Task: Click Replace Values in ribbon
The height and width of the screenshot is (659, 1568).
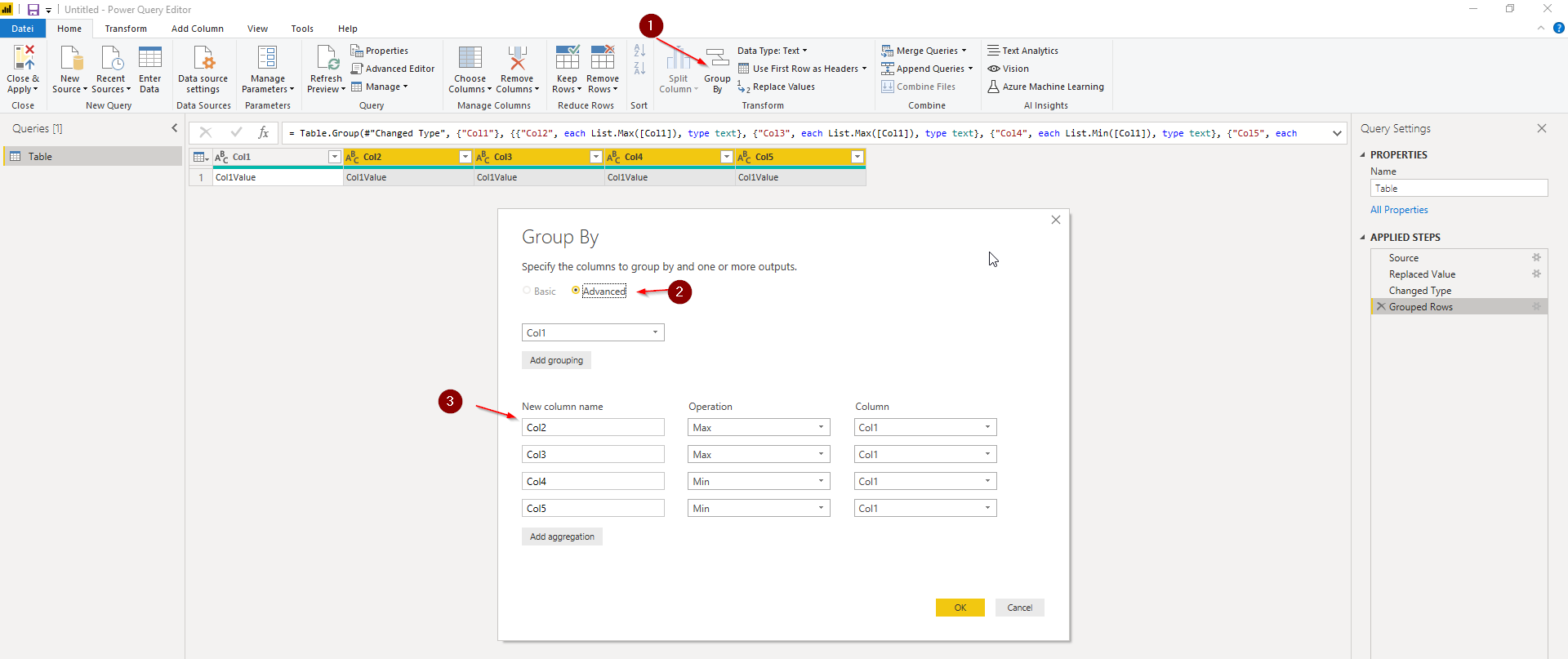Action: [x=776, y=87]
